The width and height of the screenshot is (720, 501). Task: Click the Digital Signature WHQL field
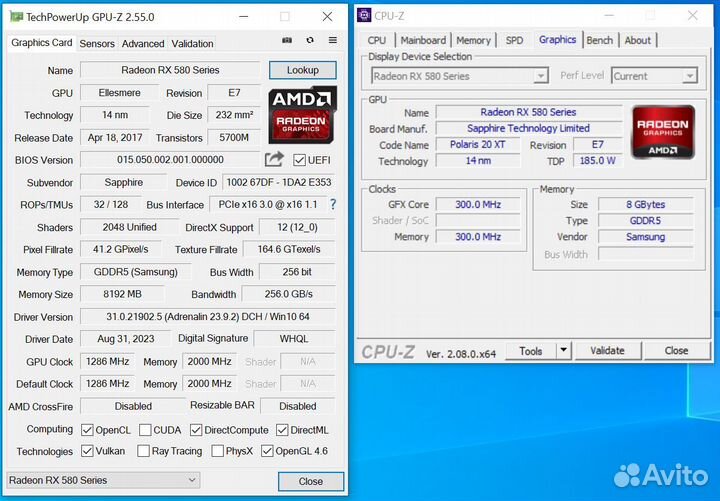point(294,339)
